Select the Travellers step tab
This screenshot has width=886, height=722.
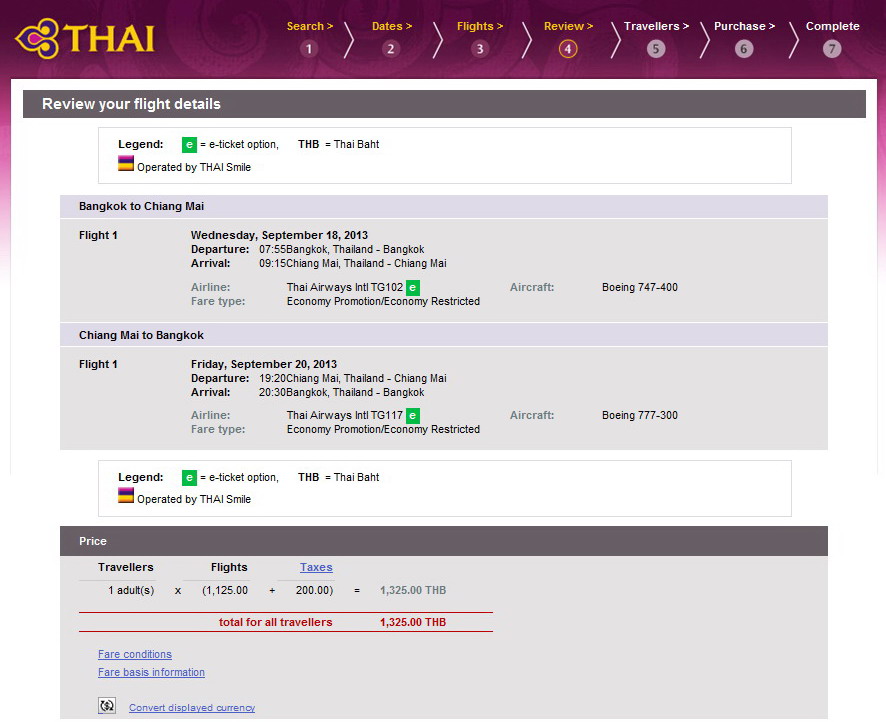tap(657, 26)
